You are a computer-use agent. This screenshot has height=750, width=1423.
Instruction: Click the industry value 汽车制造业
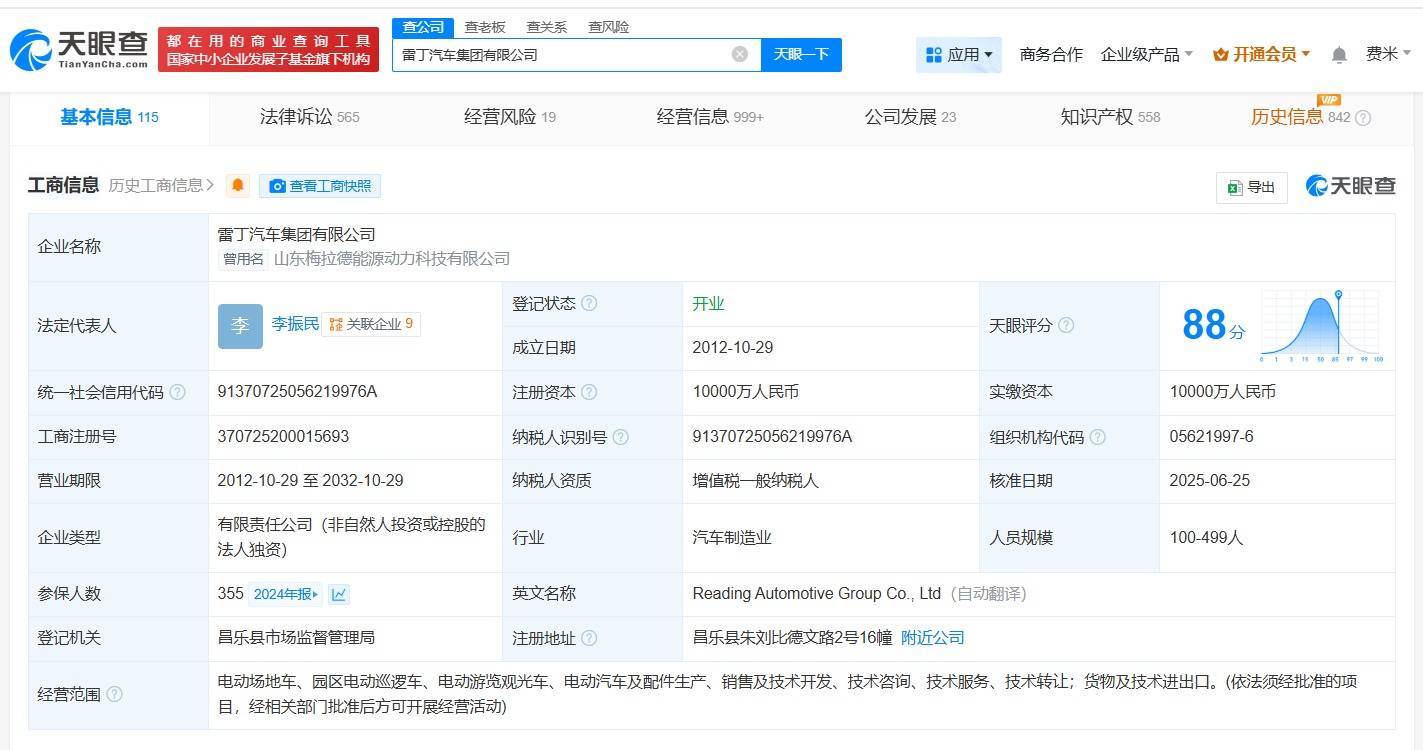coord(732,538)
